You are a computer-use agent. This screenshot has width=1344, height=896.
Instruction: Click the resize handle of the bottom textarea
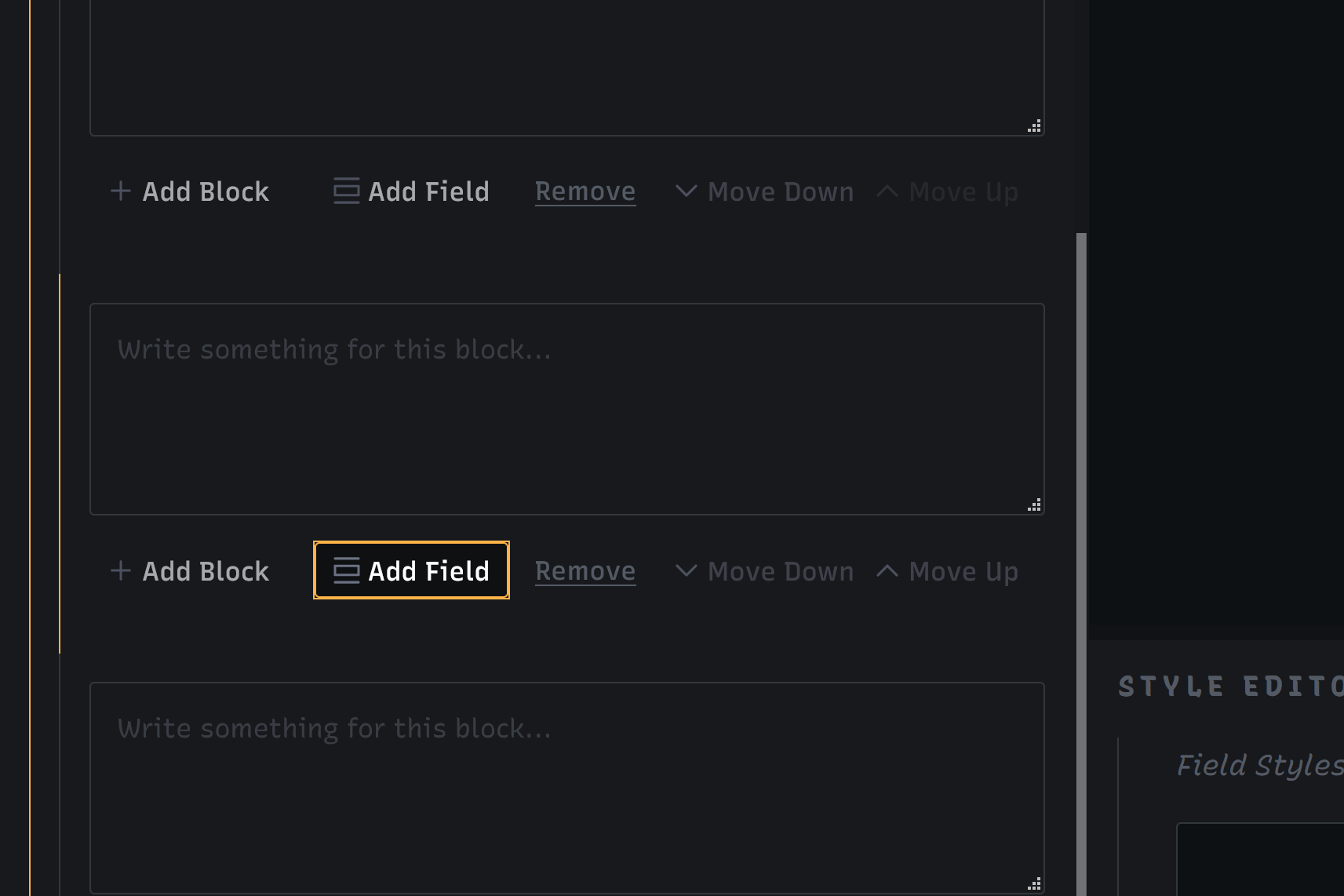pyautogui.click(x=1035, y=884)
